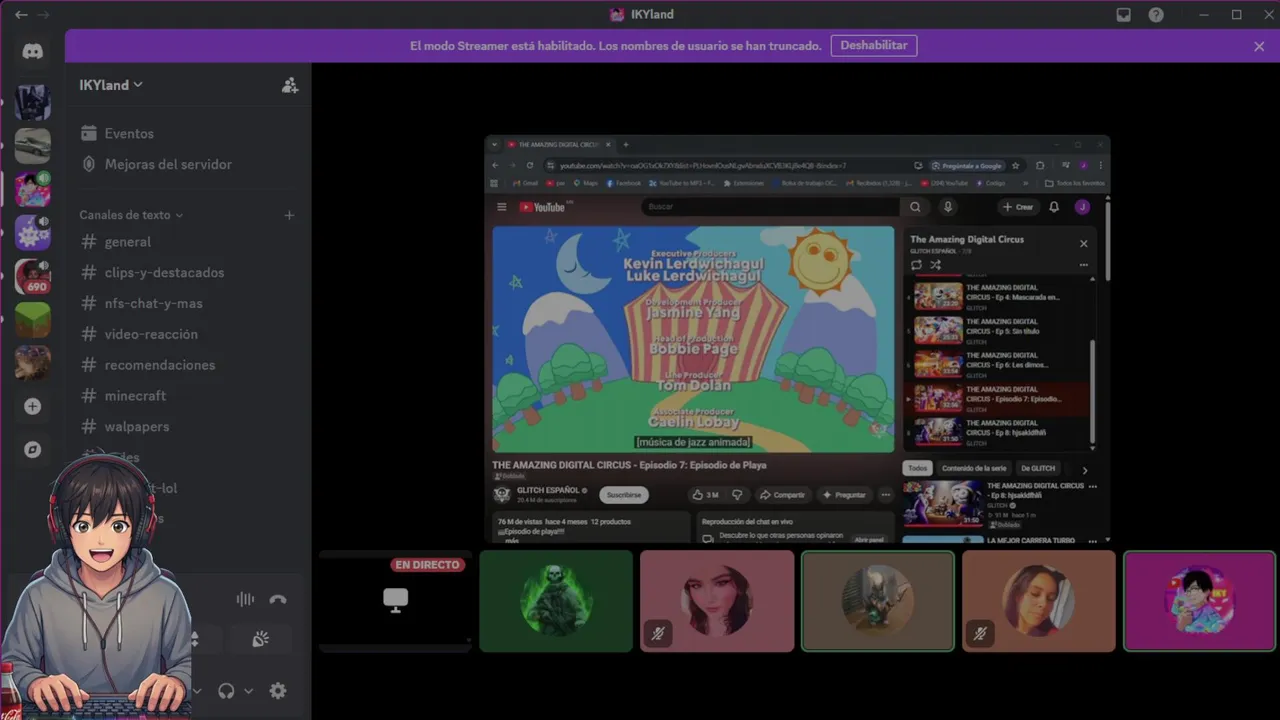
Task: Open streamed Chrome three-dot menu
Action: pyautogui.click(x=1101, y=165)
